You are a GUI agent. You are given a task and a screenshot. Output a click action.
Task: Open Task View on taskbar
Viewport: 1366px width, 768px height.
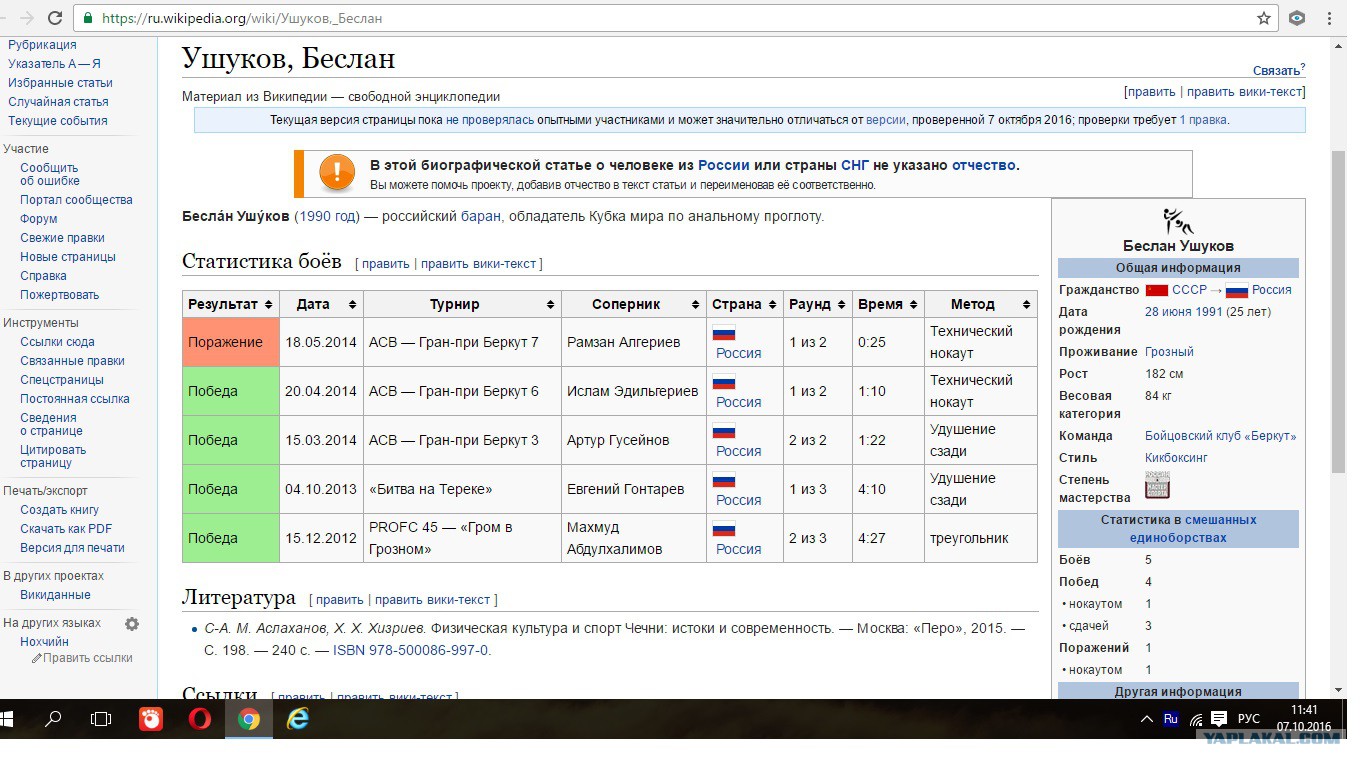click(x=101, y=718)
